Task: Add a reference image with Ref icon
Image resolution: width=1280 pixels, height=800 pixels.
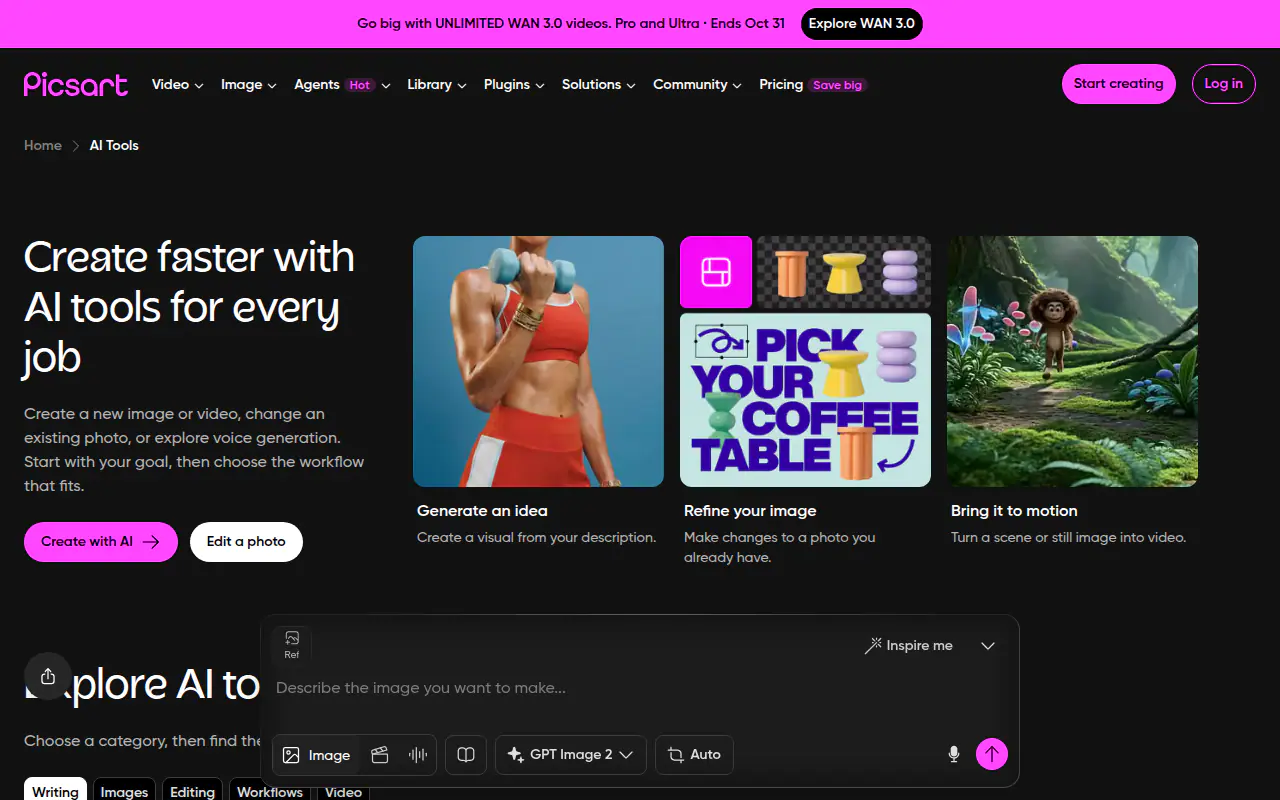Action: click(x=292, y=645)
